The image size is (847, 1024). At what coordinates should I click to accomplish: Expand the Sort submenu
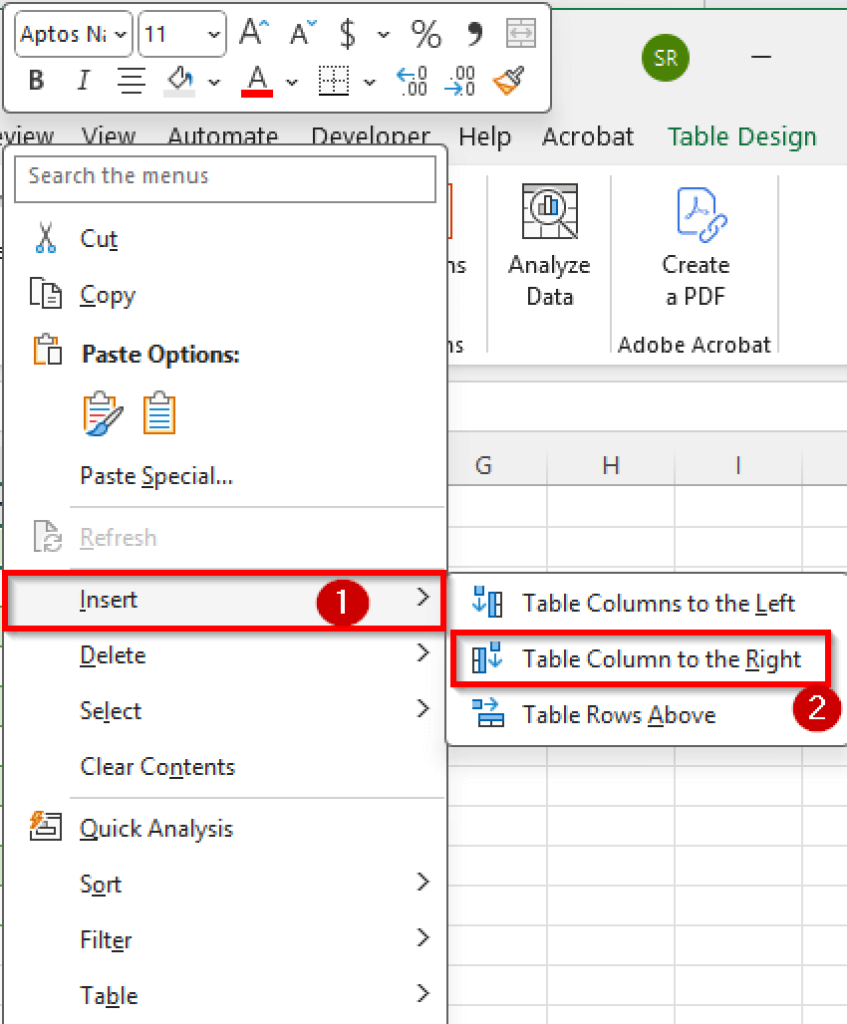pyautogui.click(x=100, y=884)
